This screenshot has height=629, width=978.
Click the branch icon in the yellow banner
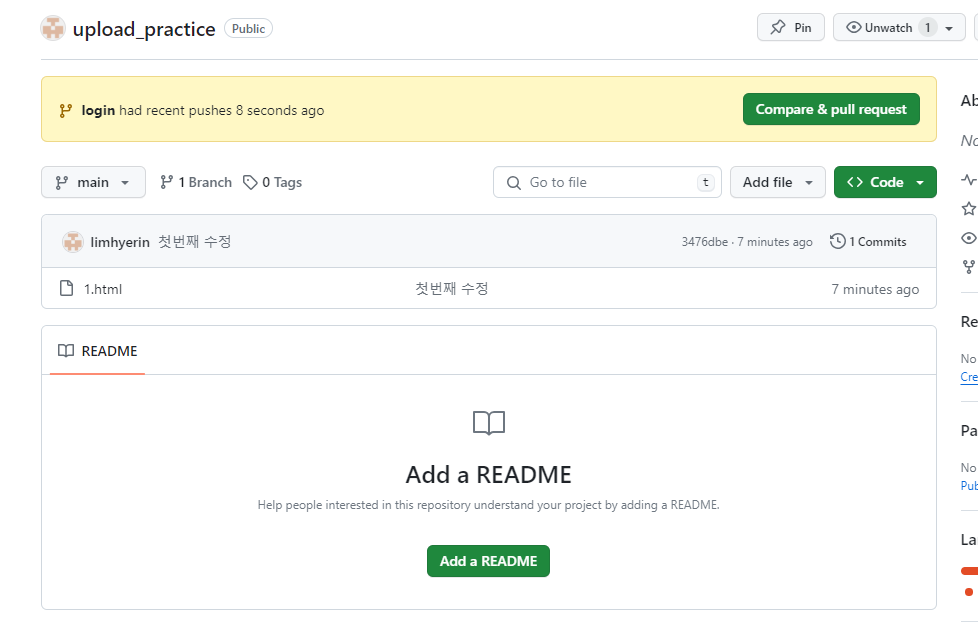point(65,110)
